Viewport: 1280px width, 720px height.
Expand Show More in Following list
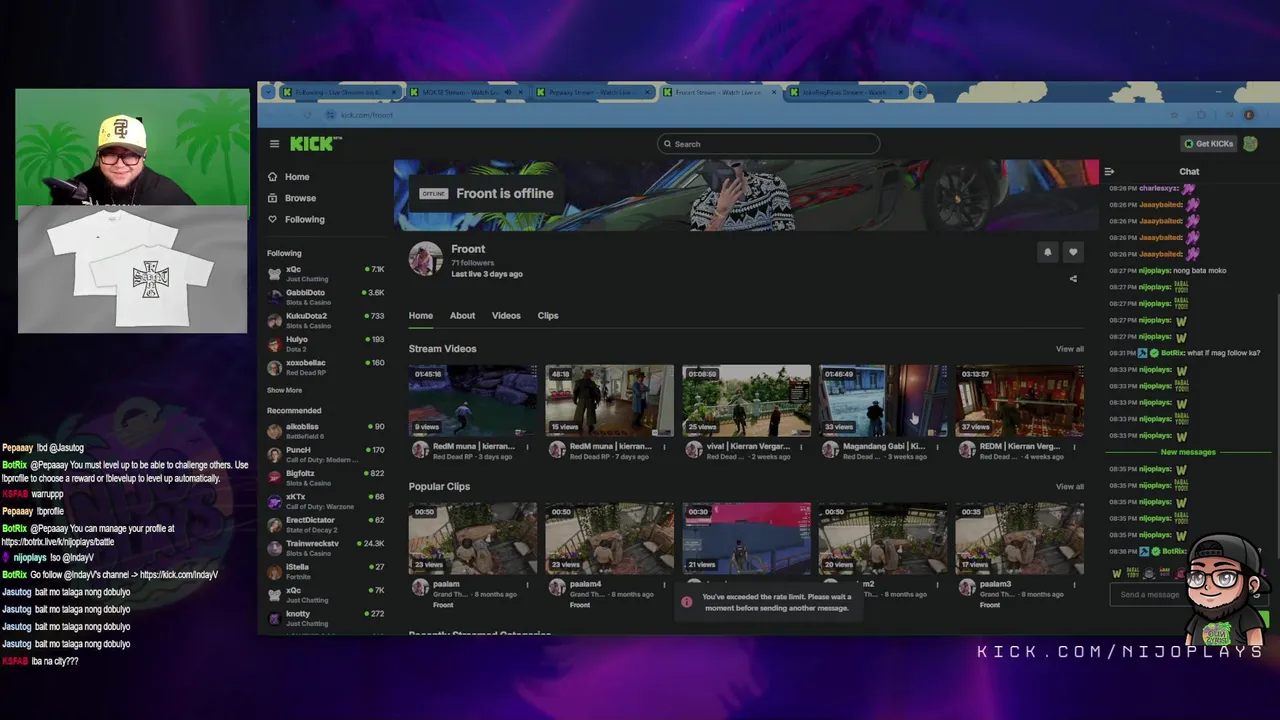point(284,390)
